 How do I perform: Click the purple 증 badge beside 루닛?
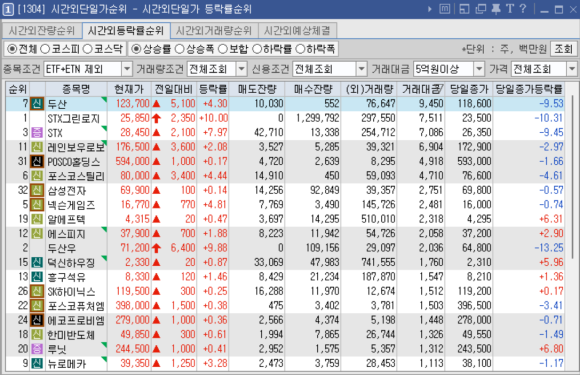click(x=37, y=349)
